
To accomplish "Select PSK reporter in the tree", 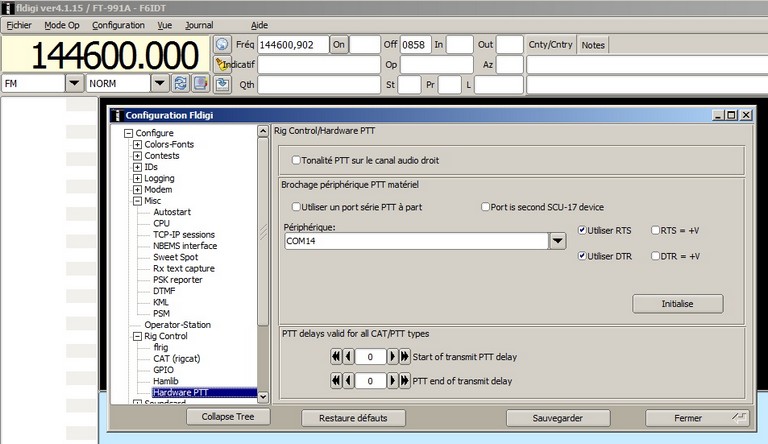I will coord(178,280).
